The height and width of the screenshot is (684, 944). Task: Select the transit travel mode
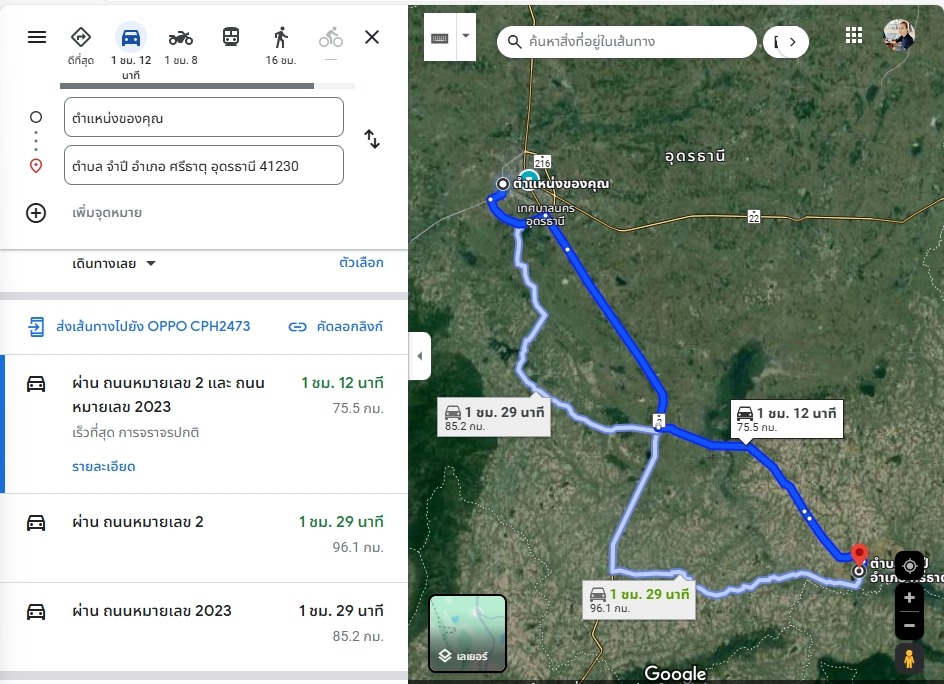click(x=231, y=38)
